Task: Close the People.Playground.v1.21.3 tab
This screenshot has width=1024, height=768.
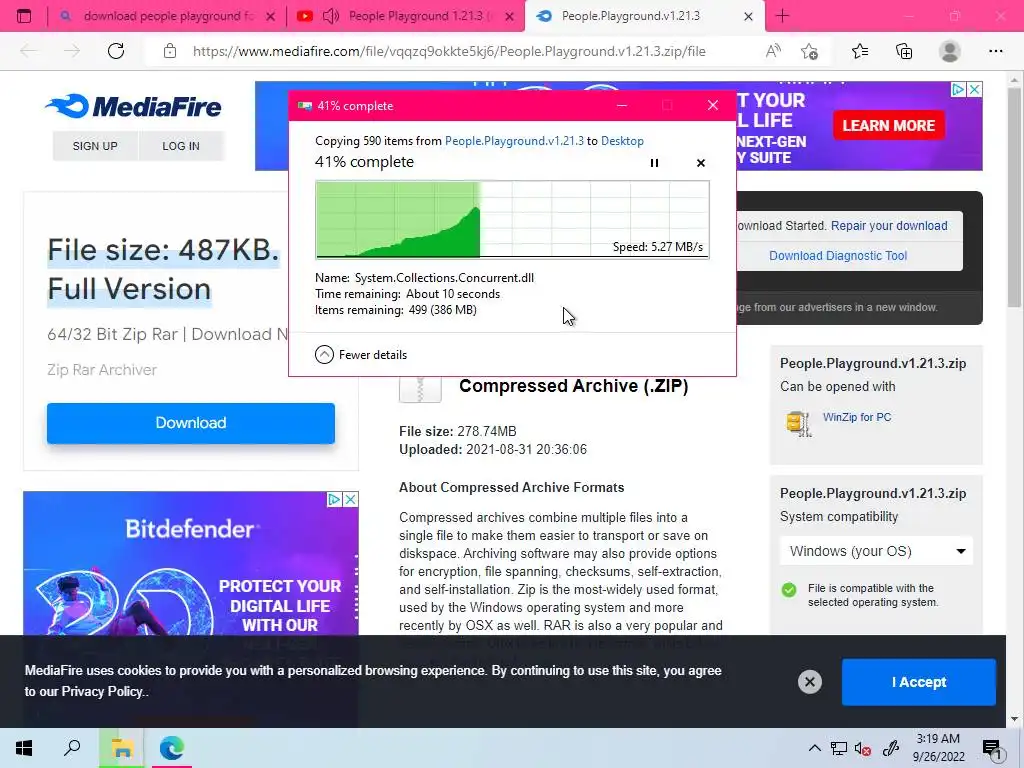Action: [x=748, y=17]
